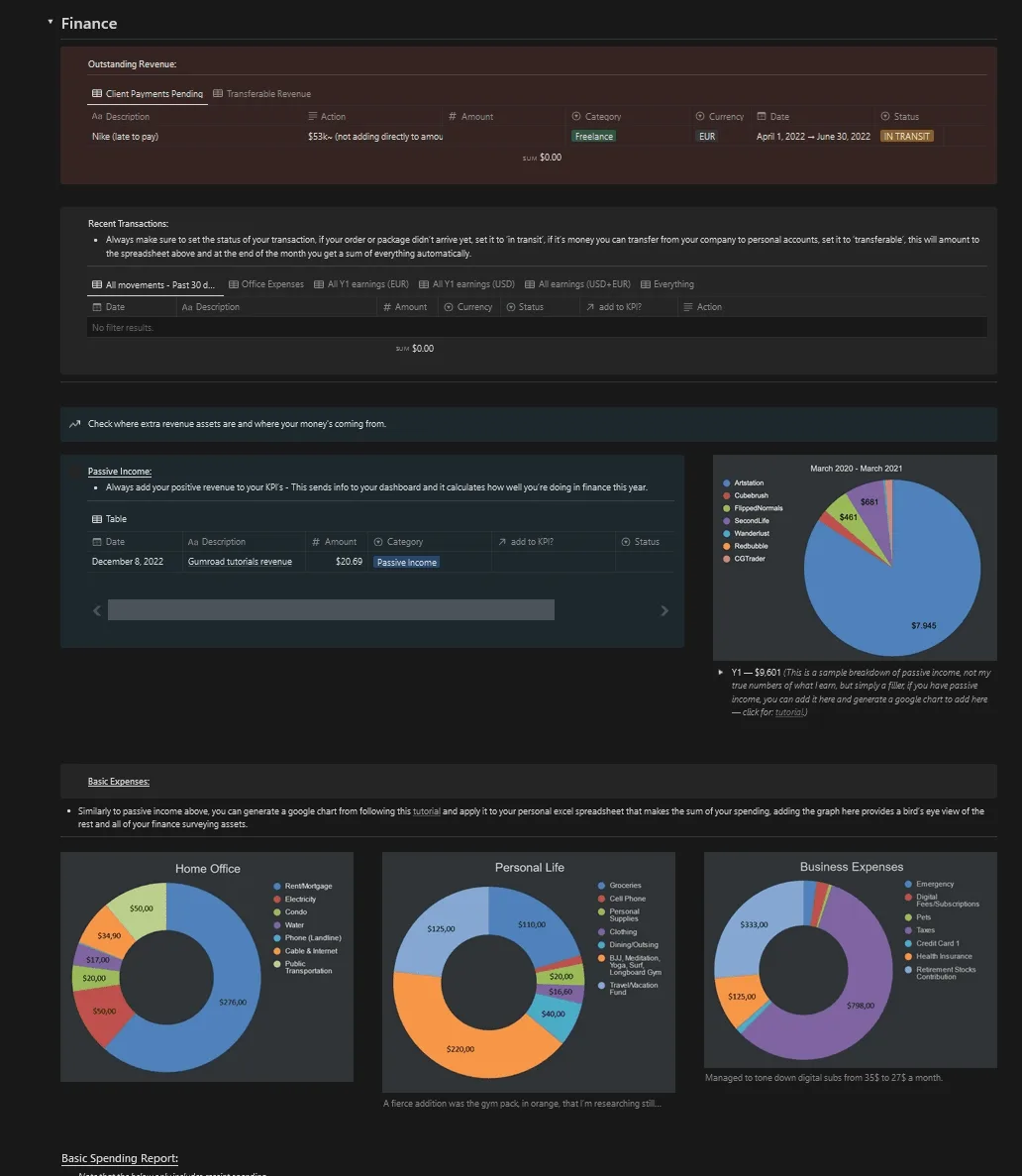Click add to KPI? header in Recent Transactions

tap(613, 307)
